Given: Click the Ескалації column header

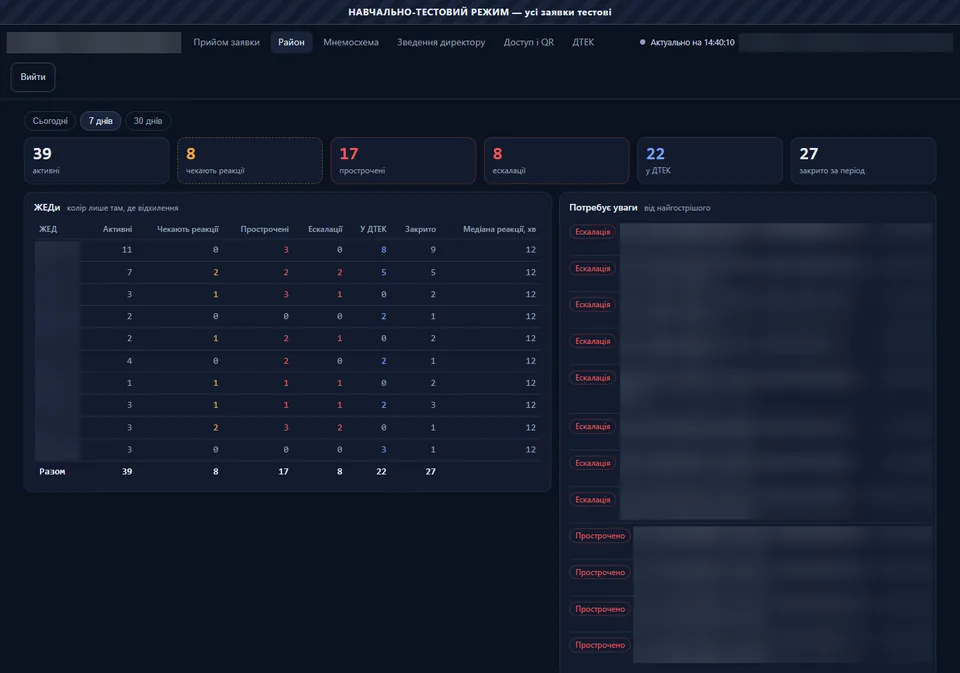Looking at the screenshot, I should point(325,229).
